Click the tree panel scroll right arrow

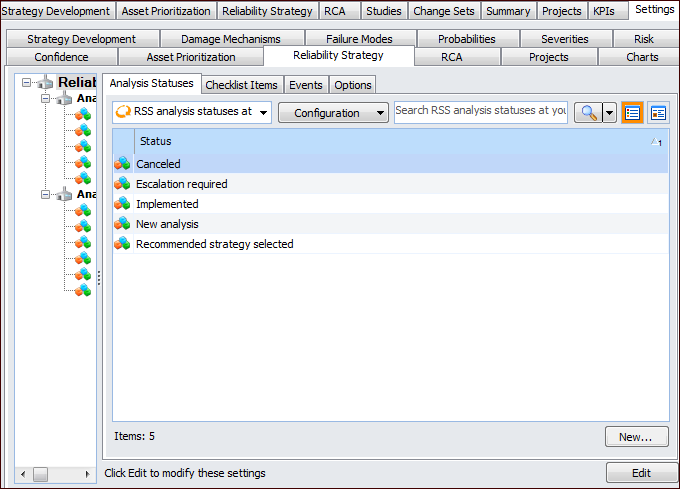(87, 474)
